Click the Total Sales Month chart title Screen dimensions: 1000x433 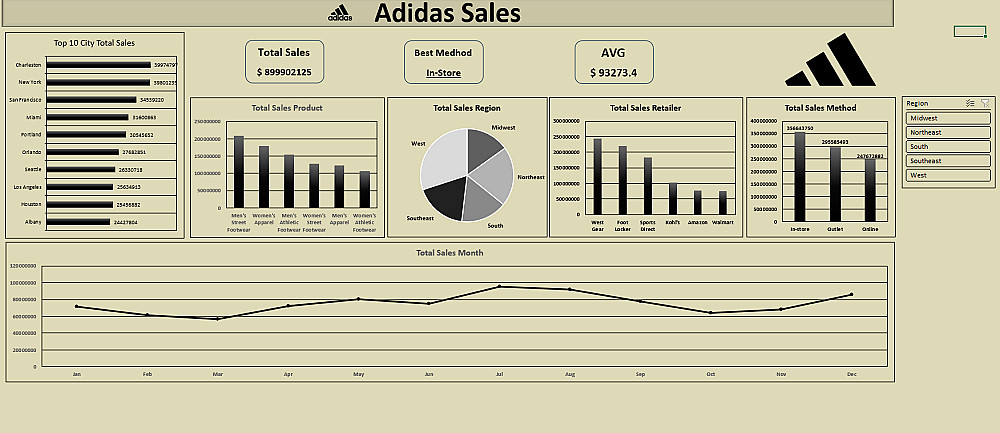point(450,253)
